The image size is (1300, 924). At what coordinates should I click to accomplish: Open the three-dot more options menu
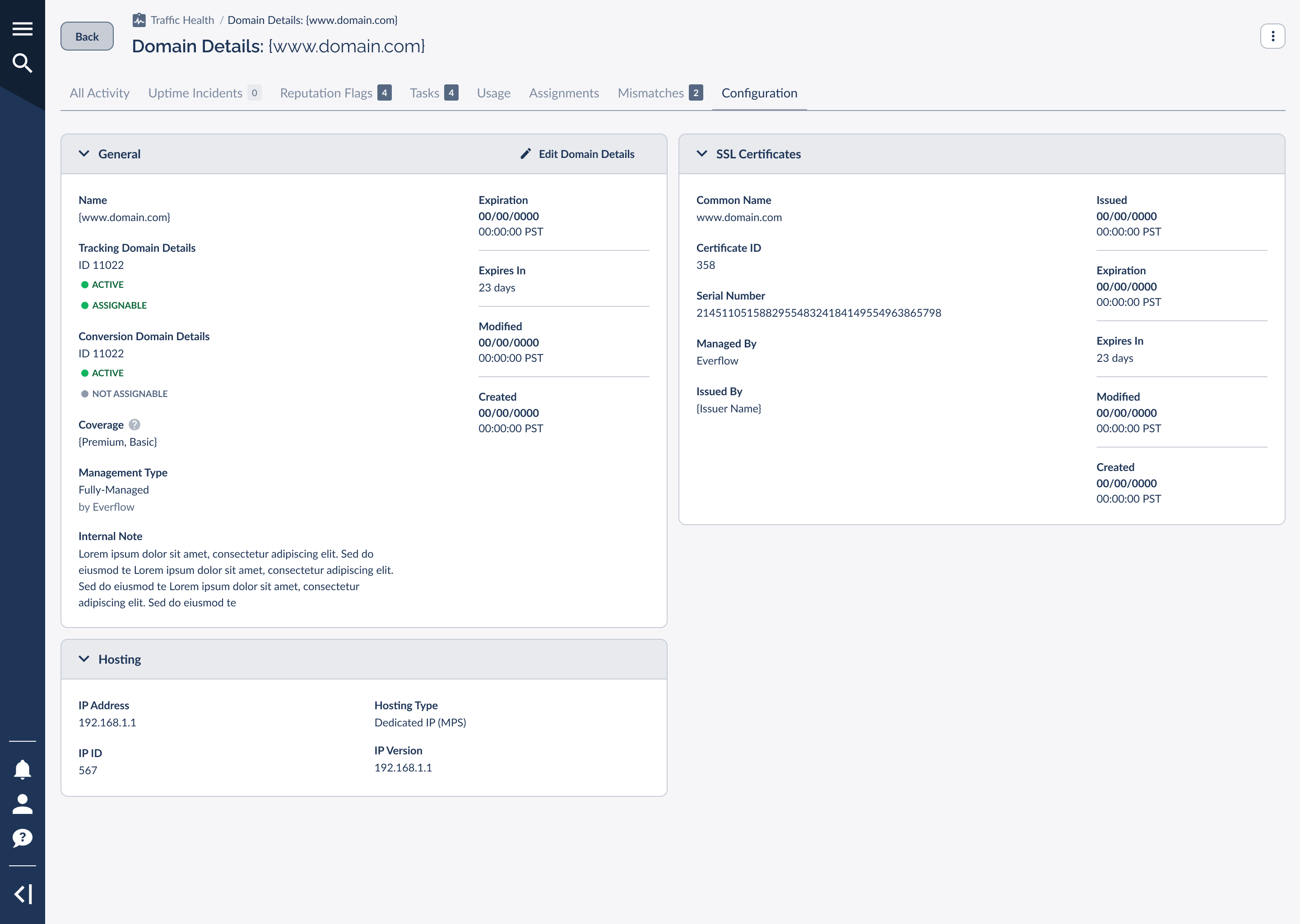click(1272, 37)
